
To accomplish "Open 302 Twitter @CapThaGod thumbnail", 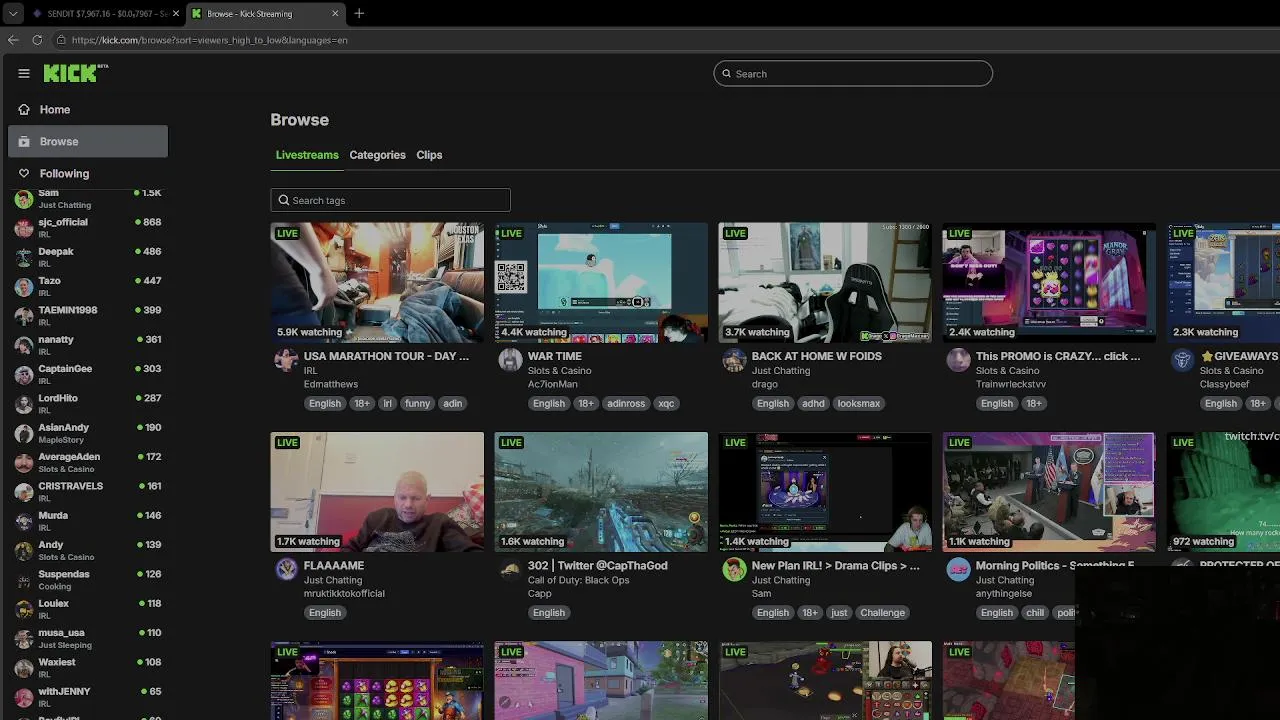I will pyautogui.click(x=601, y=492).
